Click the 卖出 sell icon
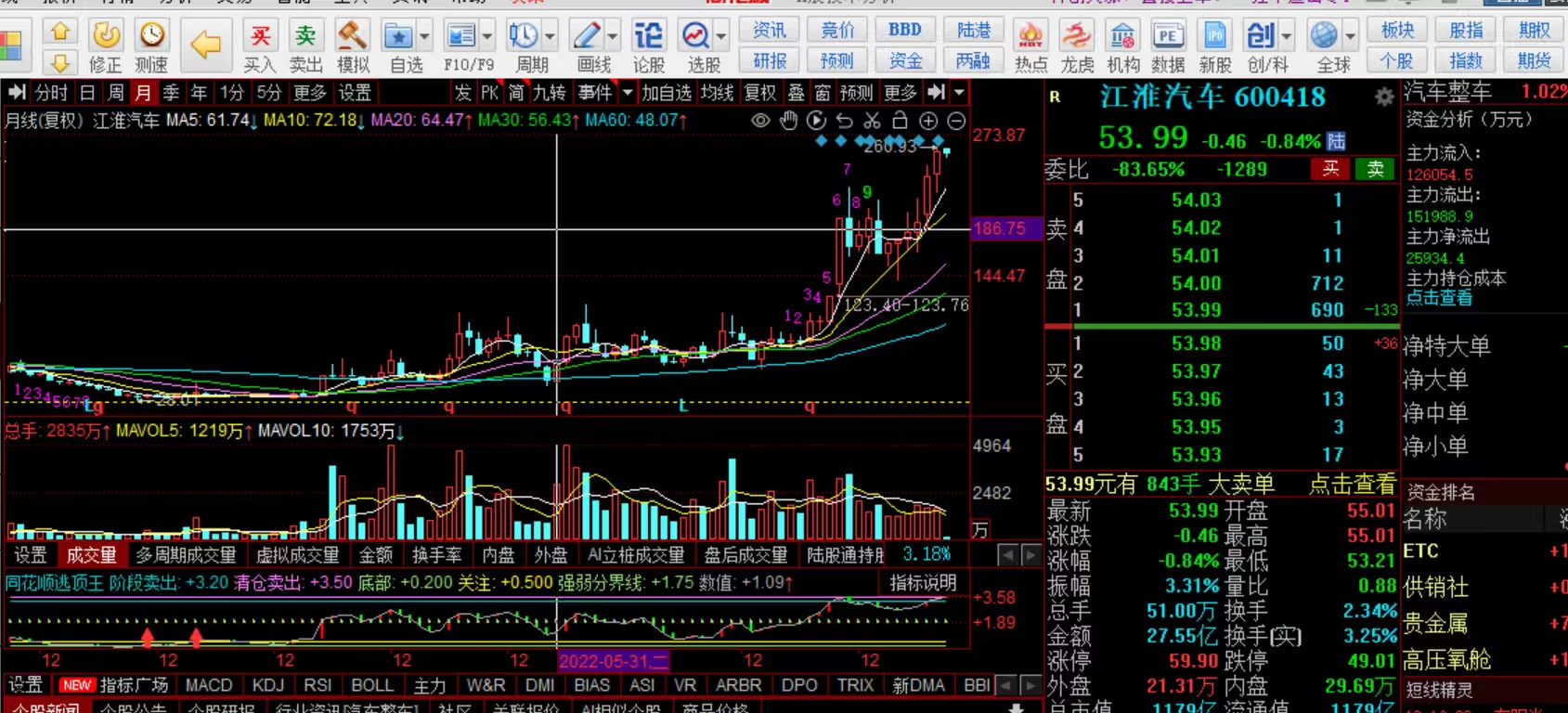The height and width of the screenshot is (713, 1568). click(x=305, y=36)
